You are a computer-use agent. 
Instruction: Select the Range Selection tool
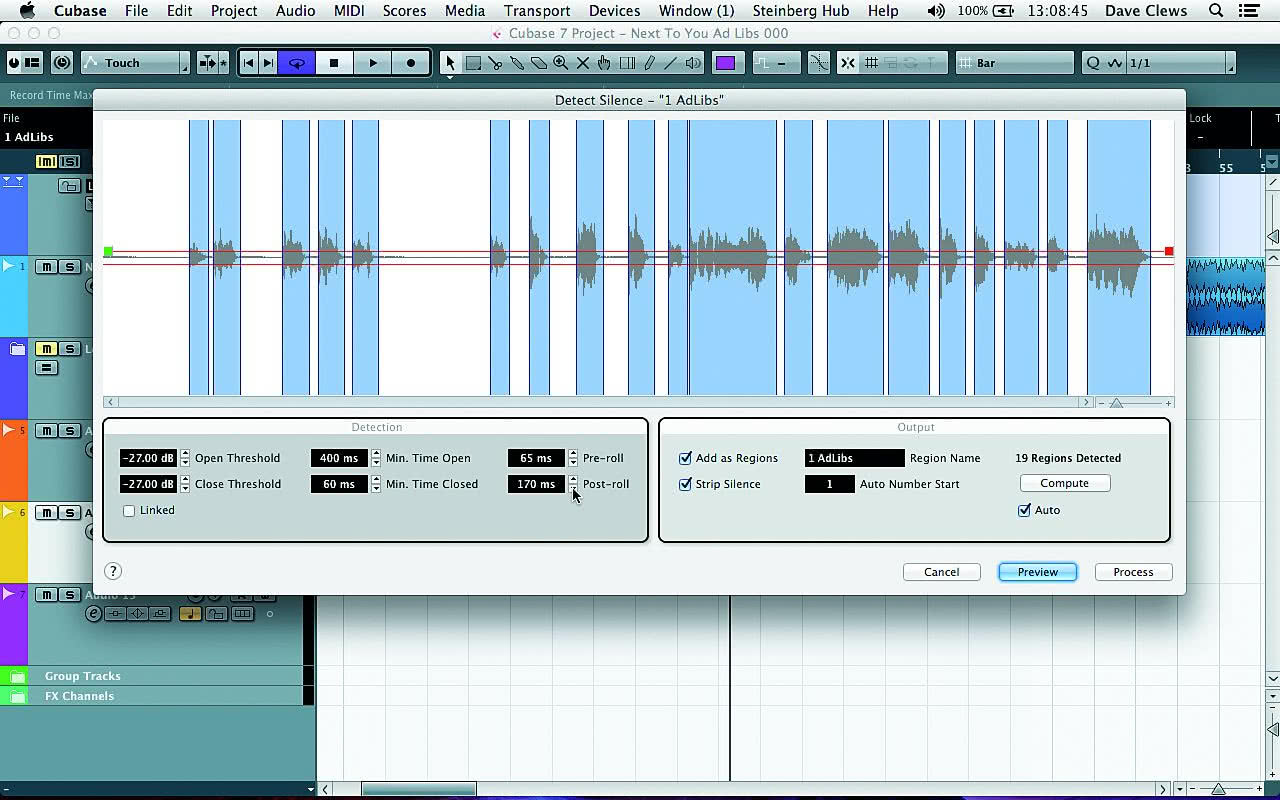(473, 63)
